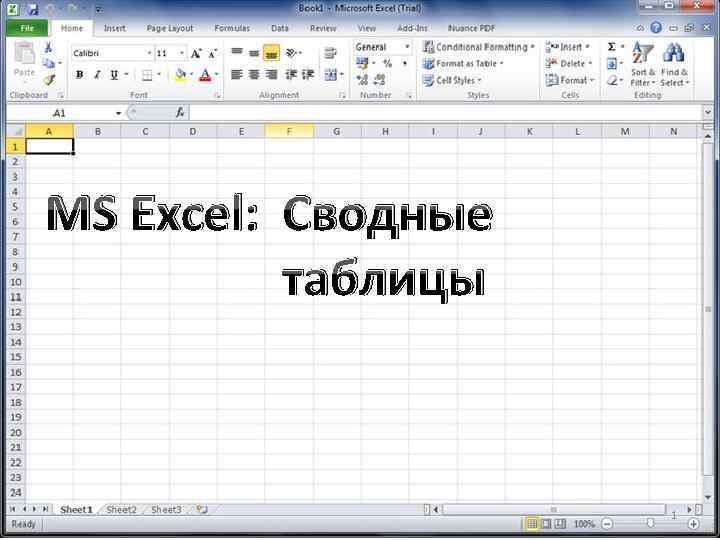
Task: Apply the red Font Color icon
Action: click(x=205, y=75)
